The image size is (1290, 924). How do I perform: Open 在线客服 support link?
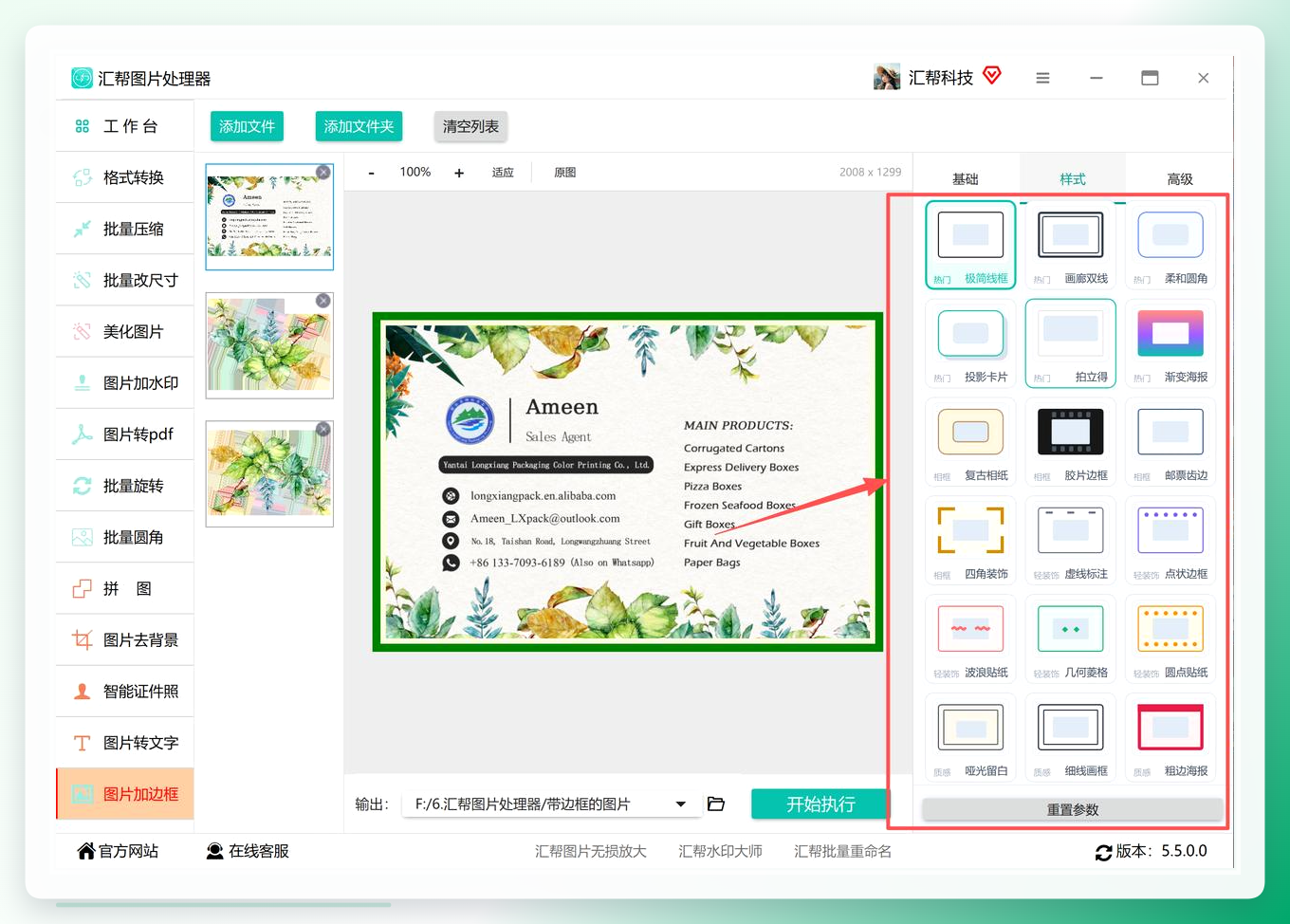coord(248,851)
